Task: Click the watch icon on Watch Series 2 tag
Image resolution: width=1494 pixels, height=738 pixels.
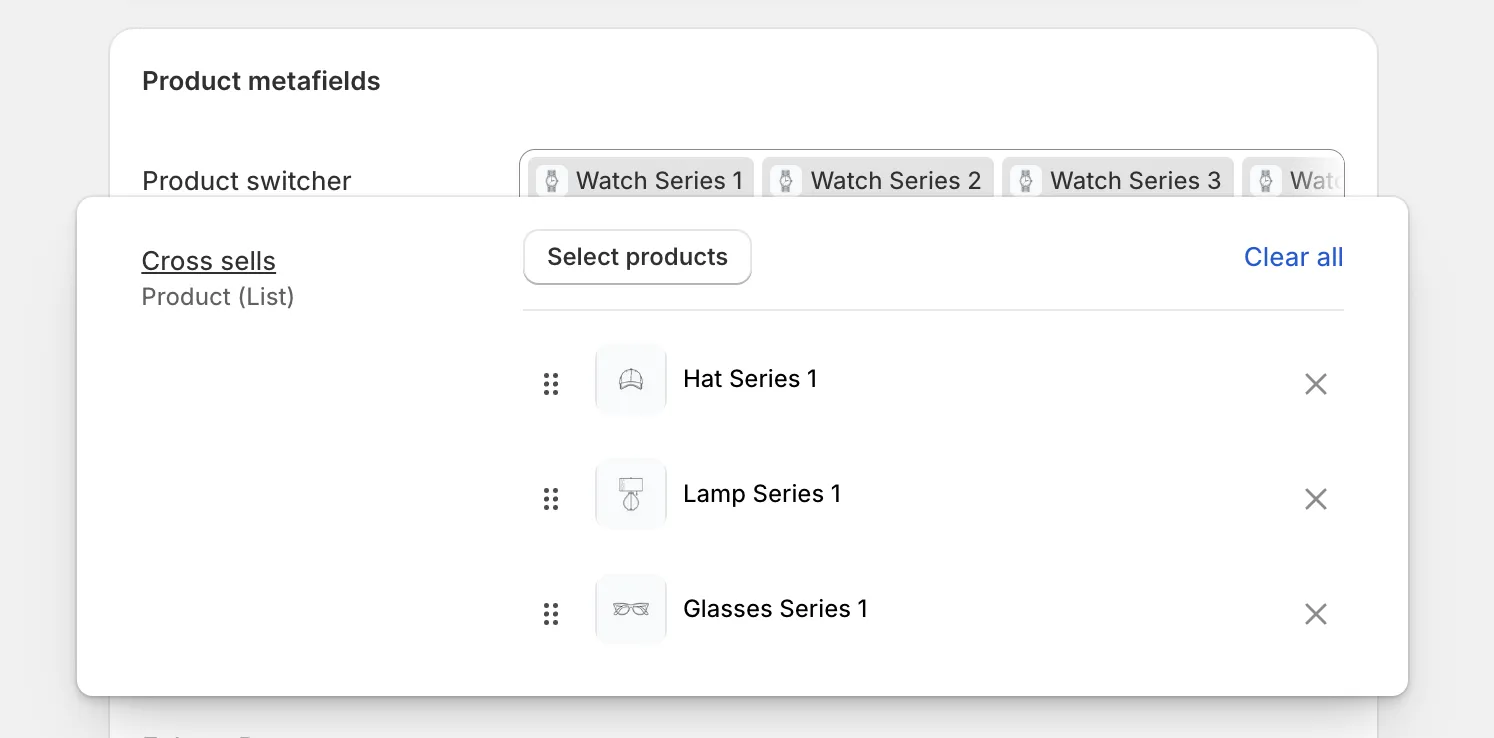Action: (x=787, y=180)
